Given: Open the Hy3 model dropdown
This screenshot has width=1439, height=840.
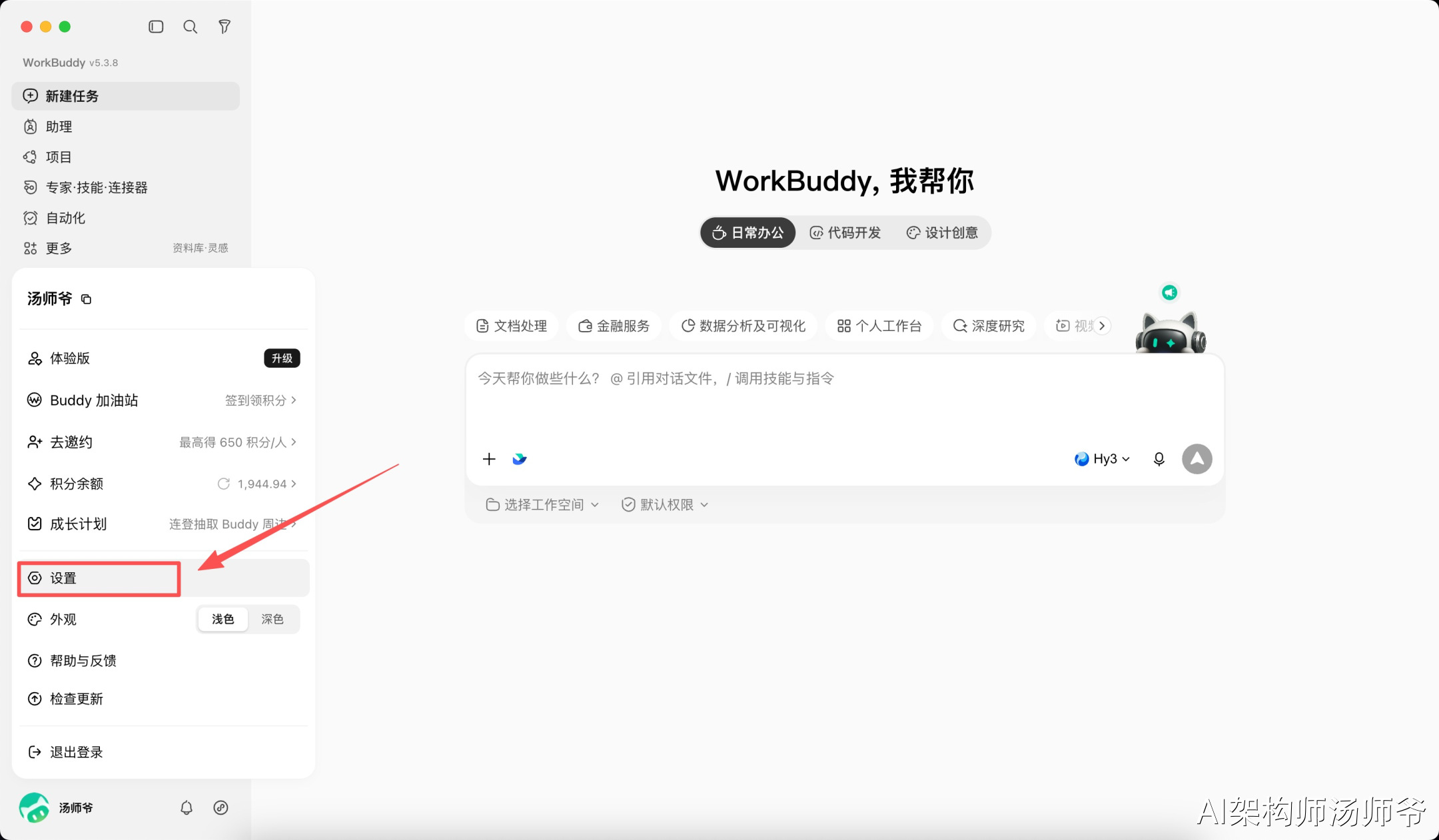Looking at the screenshot, I should click(x=1102, y=459).
